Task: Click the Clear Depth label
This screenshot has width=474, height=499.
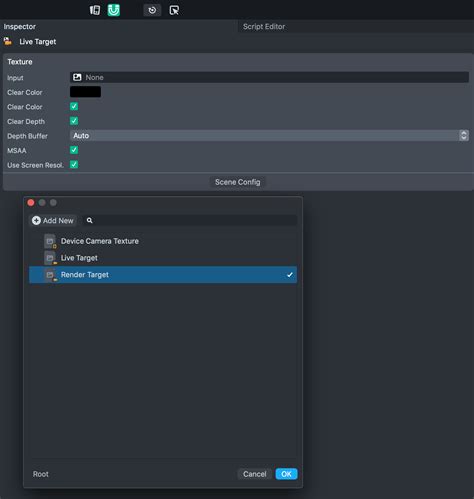Action: pos(26,121)
